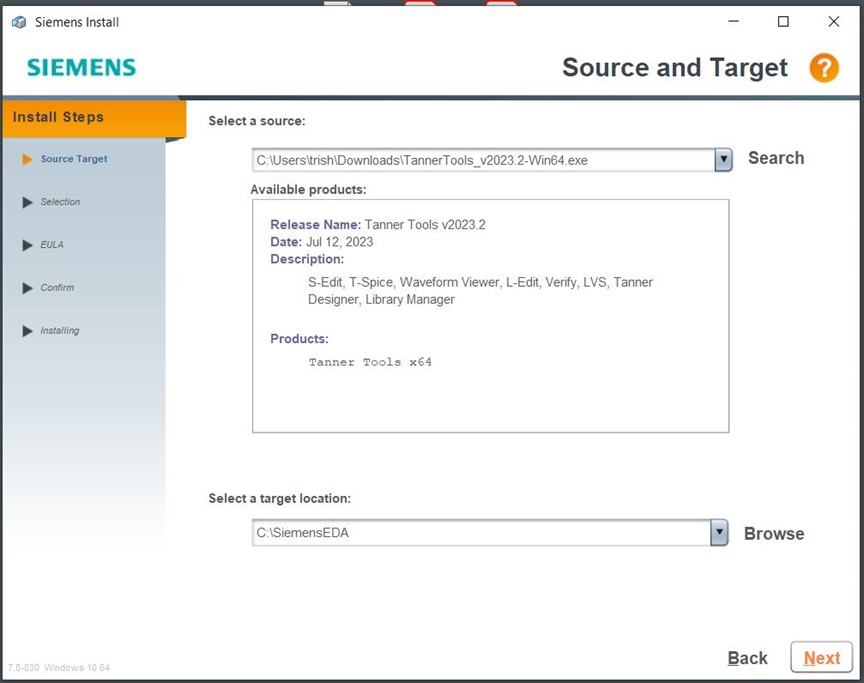Click the C:\SiemensEDA target location field
This screenshot has height=683, width=864.
480,533
